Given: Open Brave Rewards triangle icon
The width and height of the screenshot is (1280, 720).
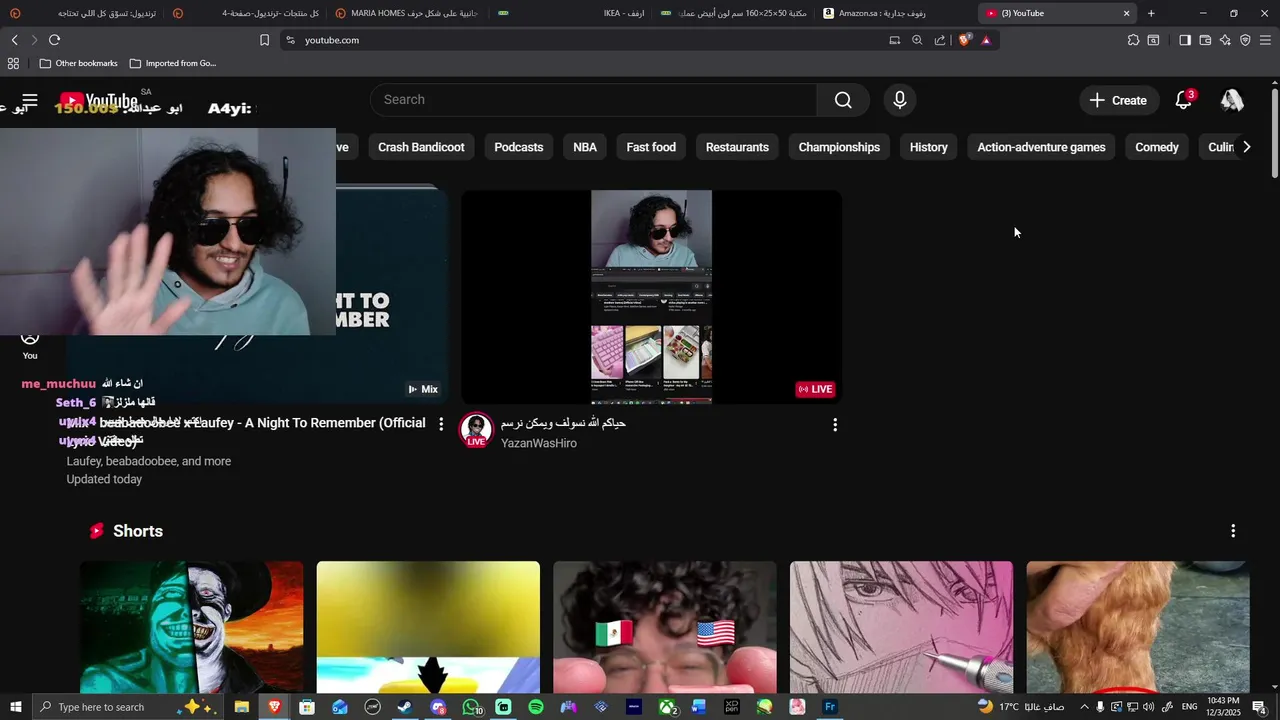Looking at the screenshot, I should click(986, 40).
